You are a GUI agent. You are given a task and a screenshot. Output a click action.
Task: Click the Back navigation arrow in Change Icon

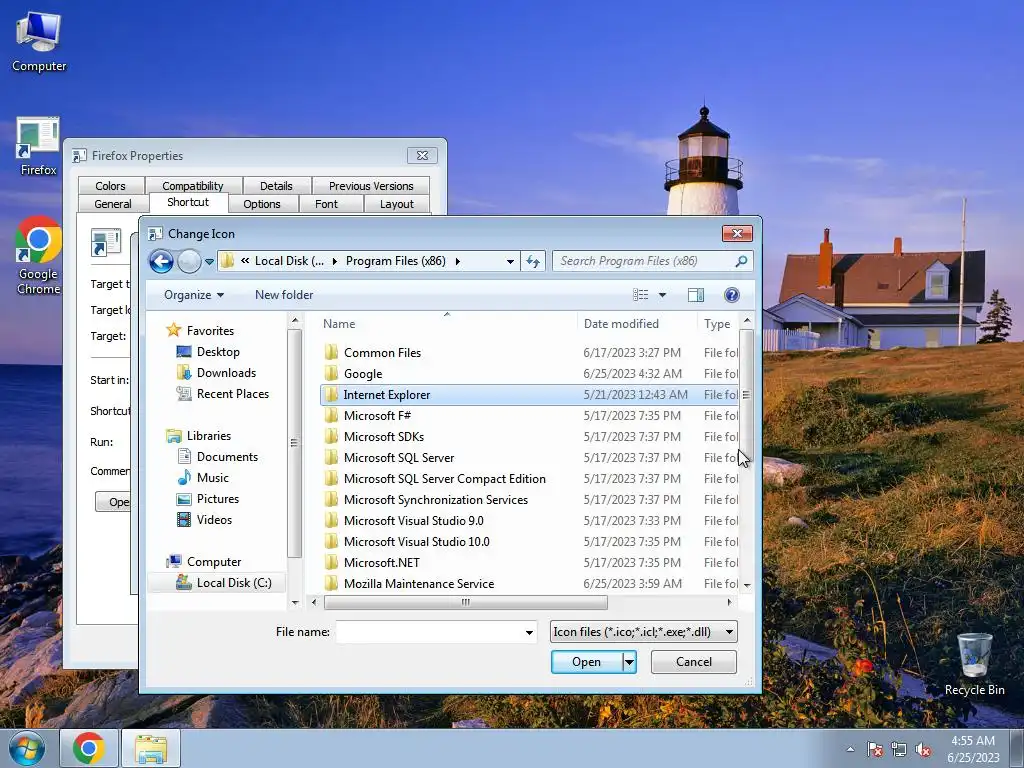pyautogui.click(x=161, y=262)
